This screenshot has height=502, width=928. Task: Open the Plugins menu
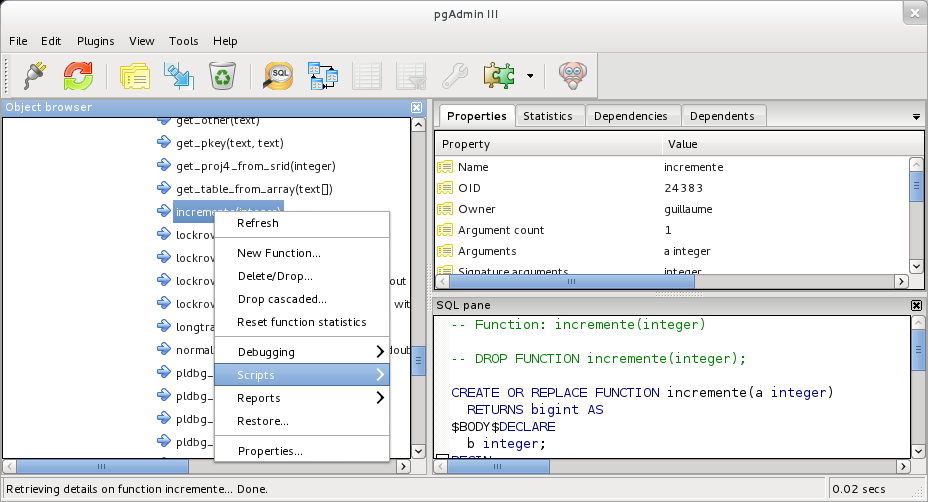(x=95, y=41)
